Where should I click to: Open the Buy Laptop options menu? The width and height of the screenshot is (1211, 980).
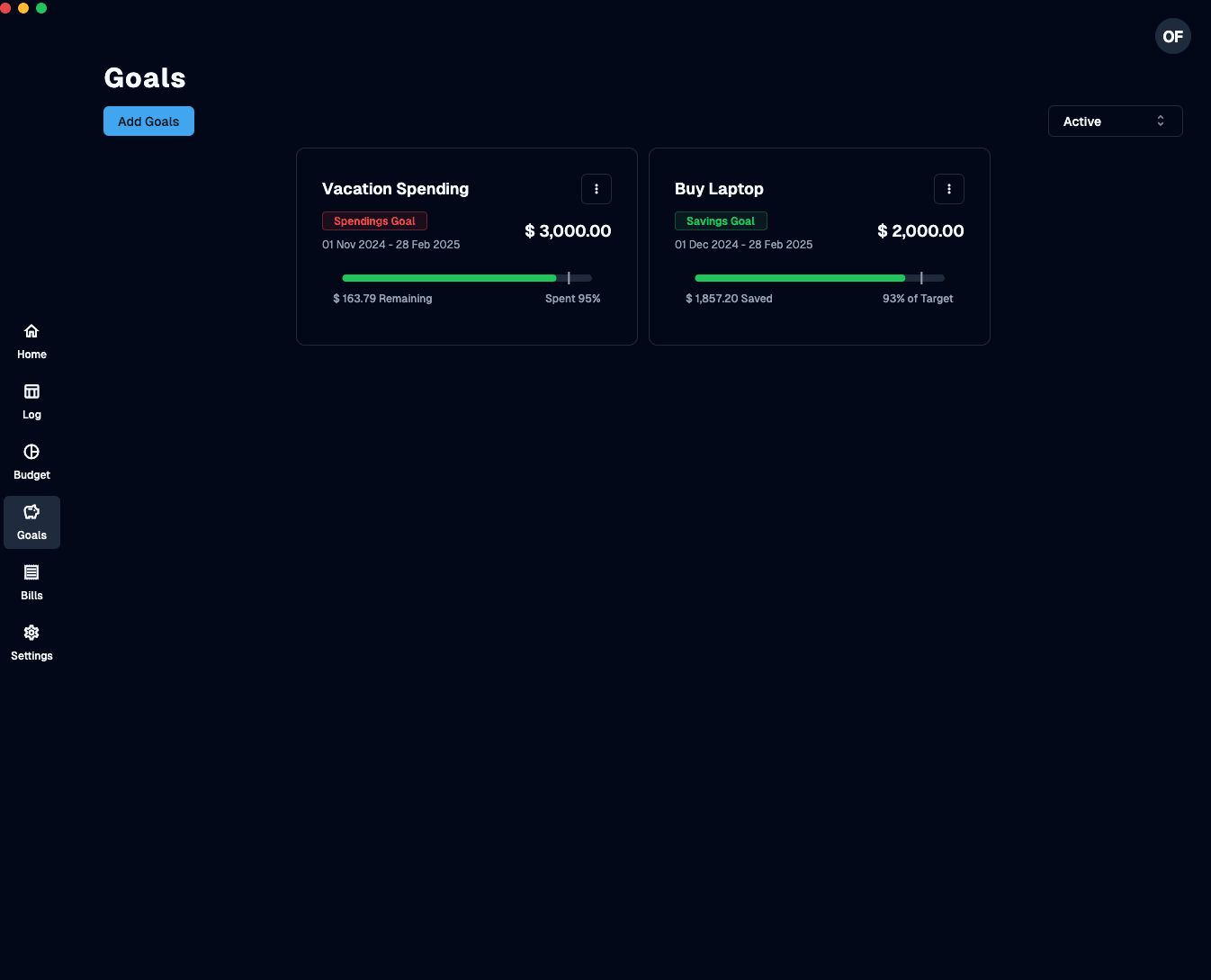pyautogui.click(x=949, y=189)
